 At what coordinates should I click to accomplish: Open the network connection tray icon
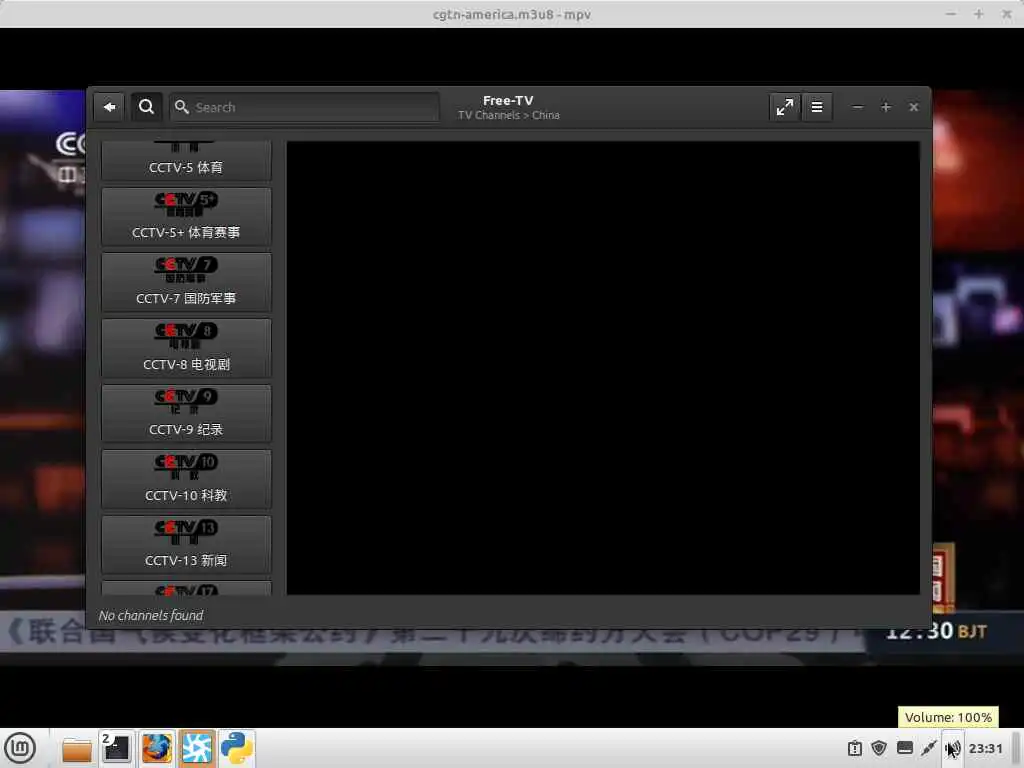(x=929, y=748)
